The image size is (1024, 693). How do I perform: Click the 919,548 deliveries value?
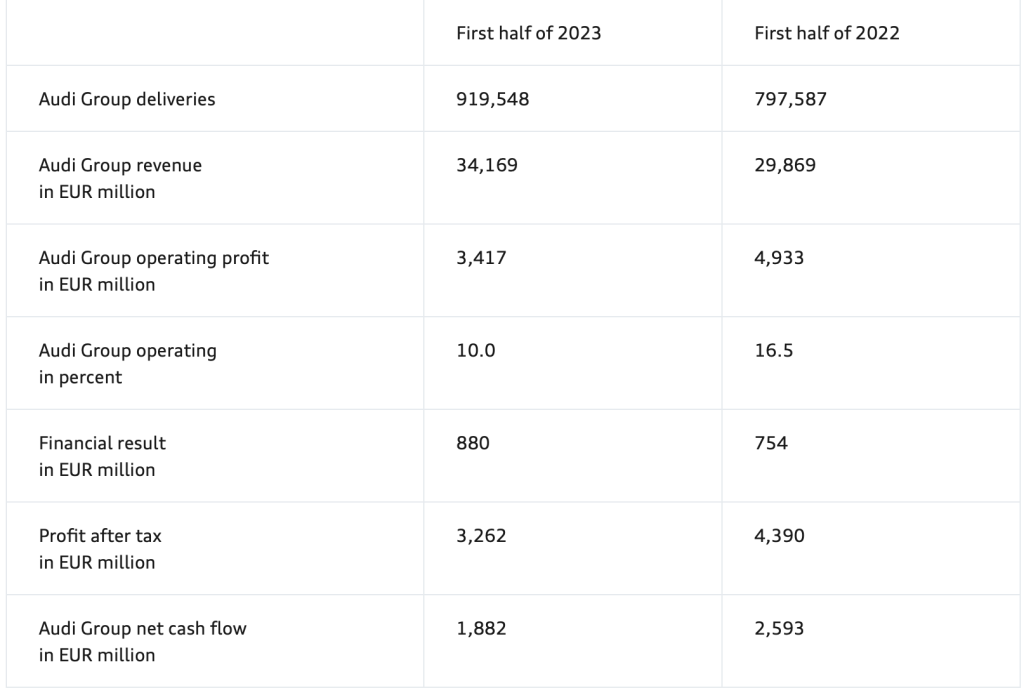coord(492,99)
